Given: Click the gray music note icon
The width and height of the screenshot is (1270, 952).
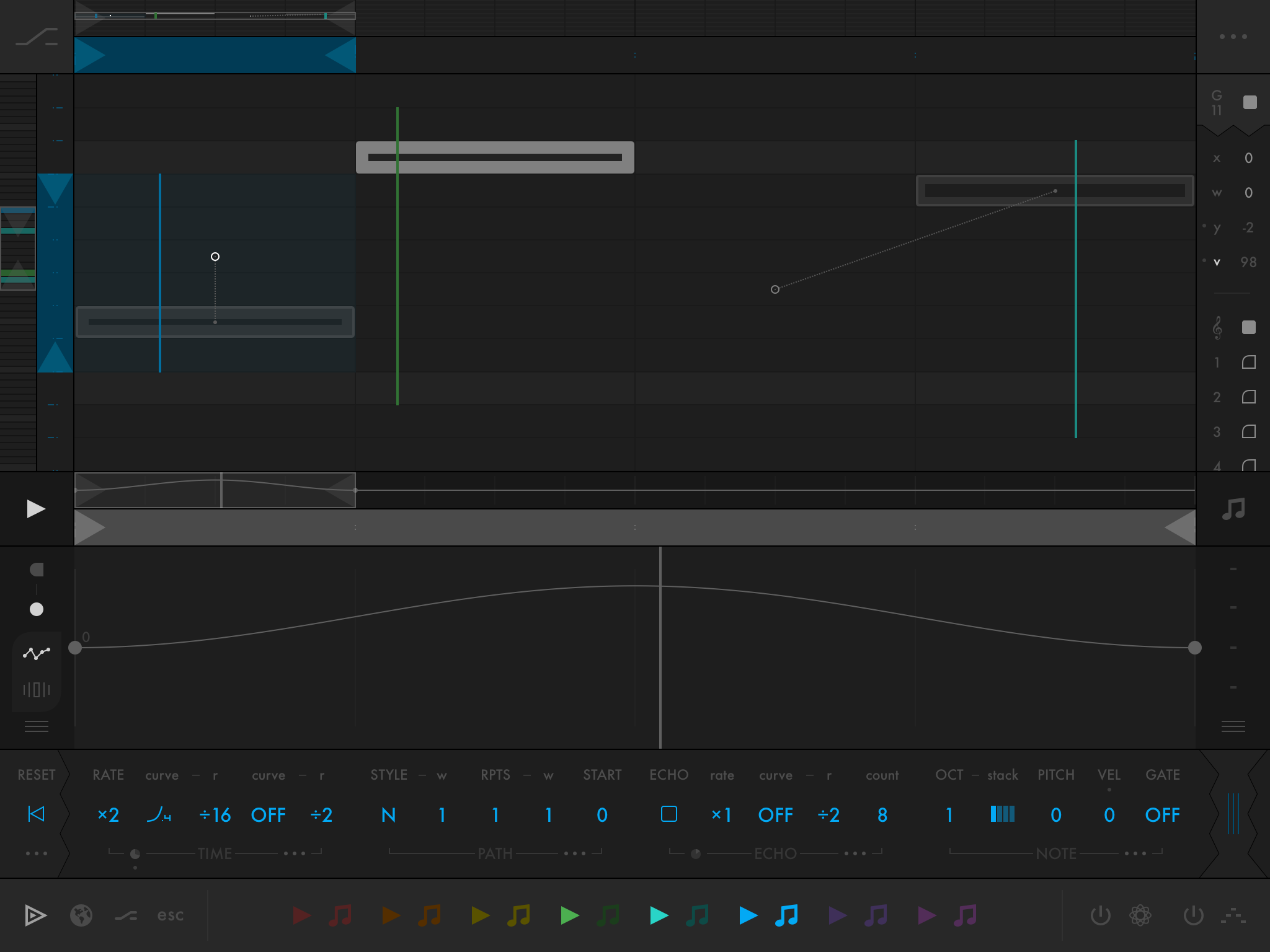Looking at the screenshot, I should click(x=1233, y=509).
